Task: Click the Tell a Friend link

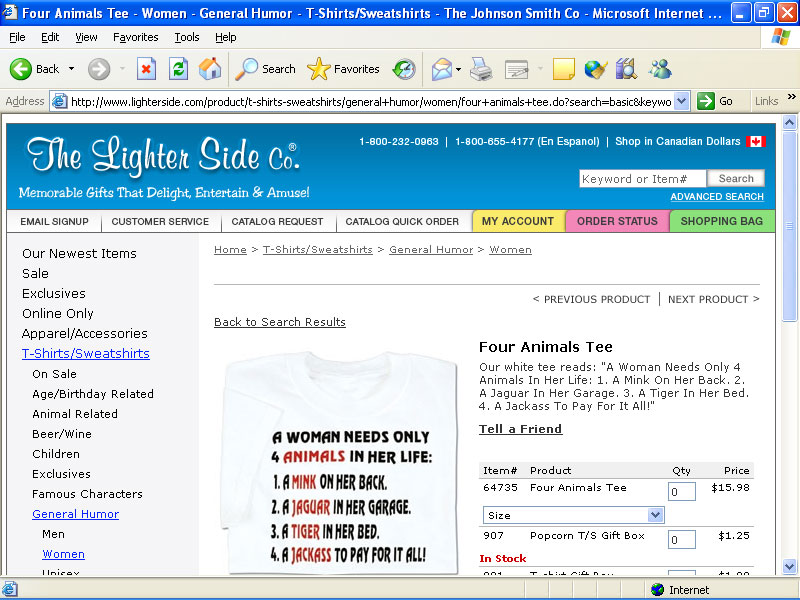Action: pos(520,429)
